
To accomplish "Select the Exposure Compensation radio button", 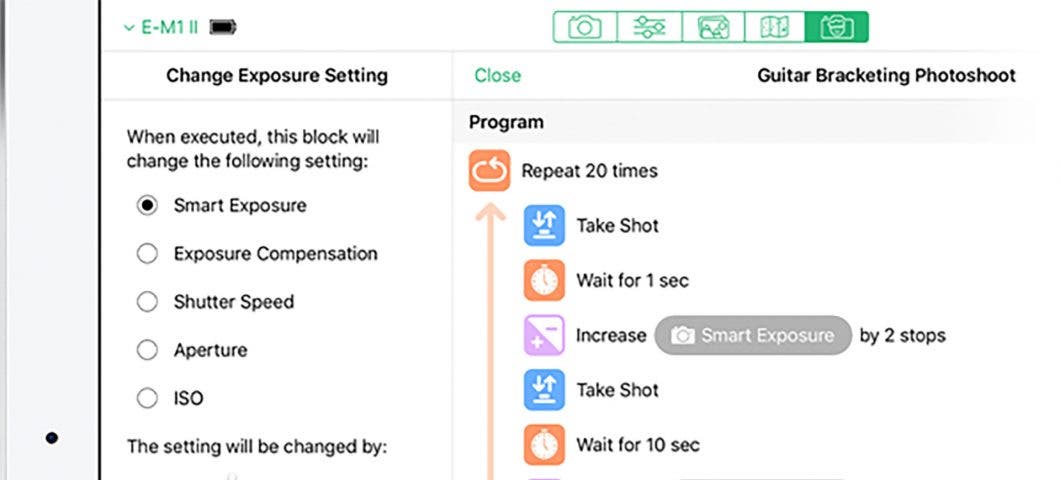I will coord(147,254).
